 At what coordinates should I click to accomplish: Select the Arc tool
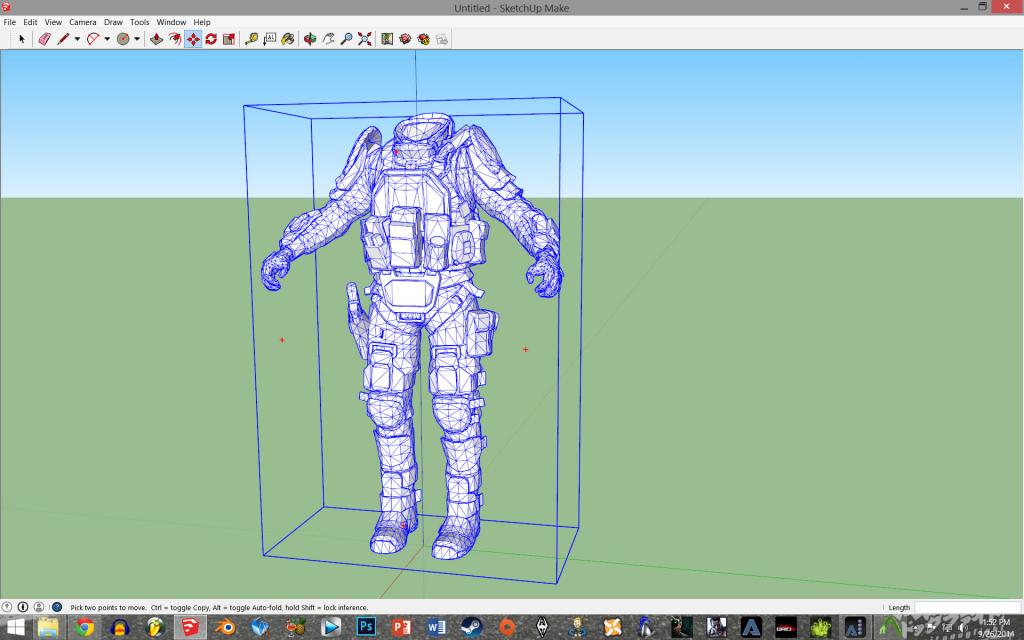(x=93, y=39)
